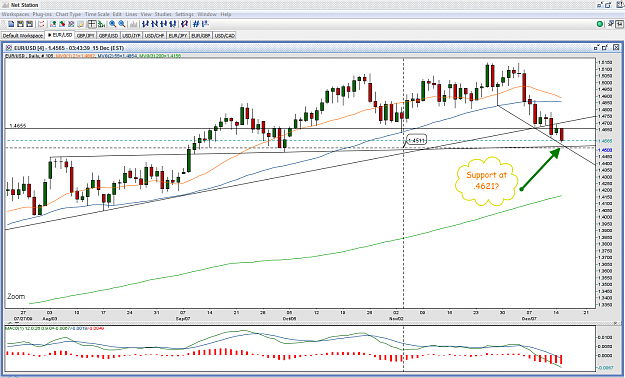The width and height of the screenshot is (625, 378).
Task: Click the green MVA 200 legend text
Action: pos(160,56)
